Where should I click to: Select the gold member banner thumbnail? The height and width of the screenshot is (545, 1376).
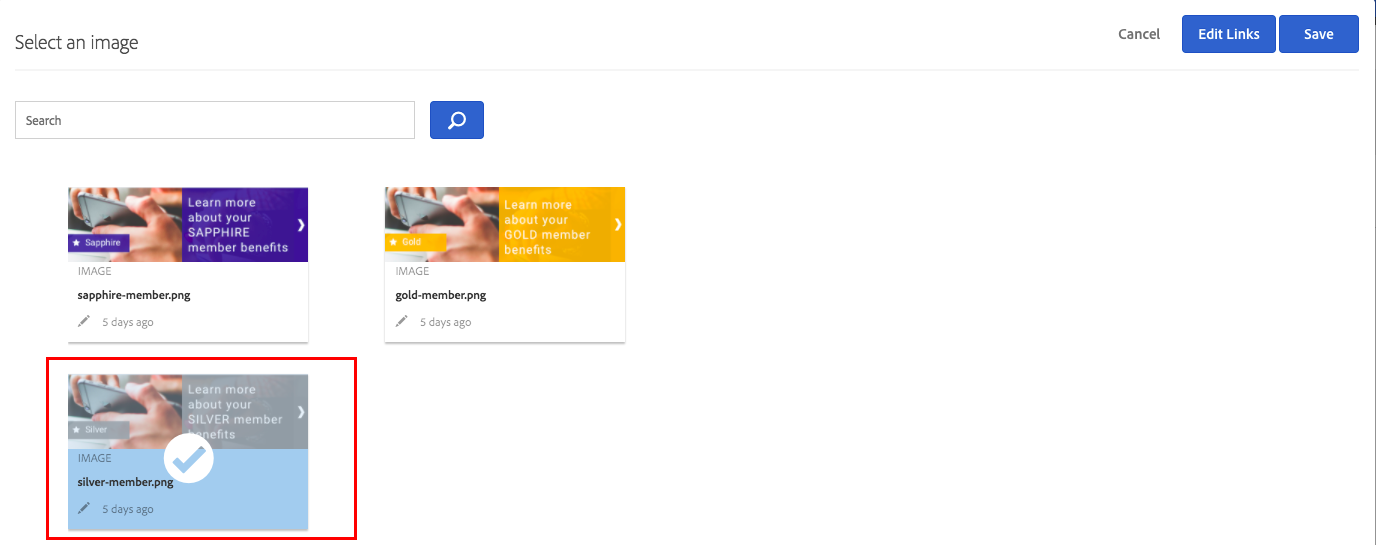pyautogui.click(x=505, y=224)
